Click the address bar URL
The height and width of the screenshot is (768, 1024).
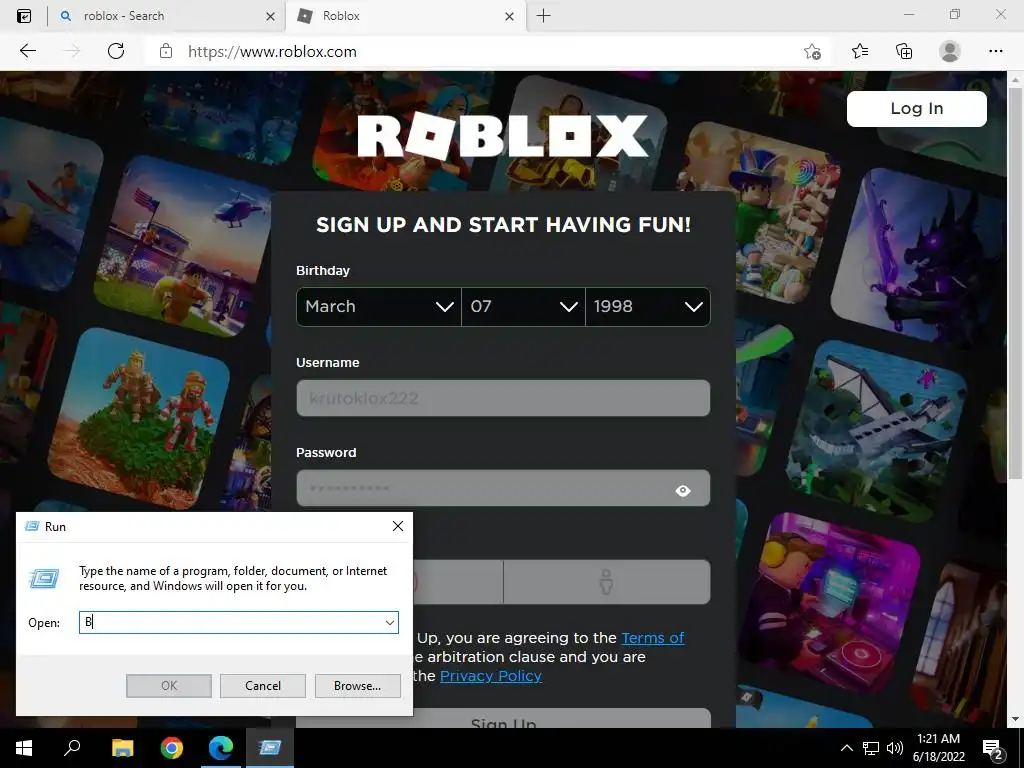click(272, 52)
